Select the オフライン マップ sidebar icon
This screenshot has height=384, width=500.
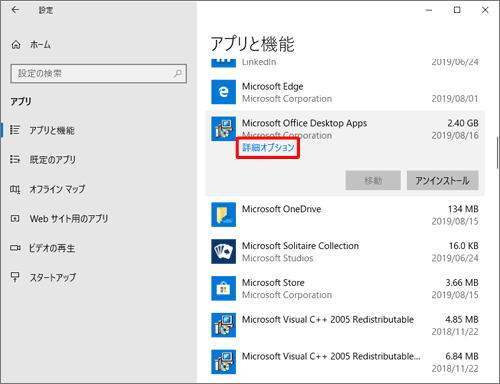tap(15, 189)
